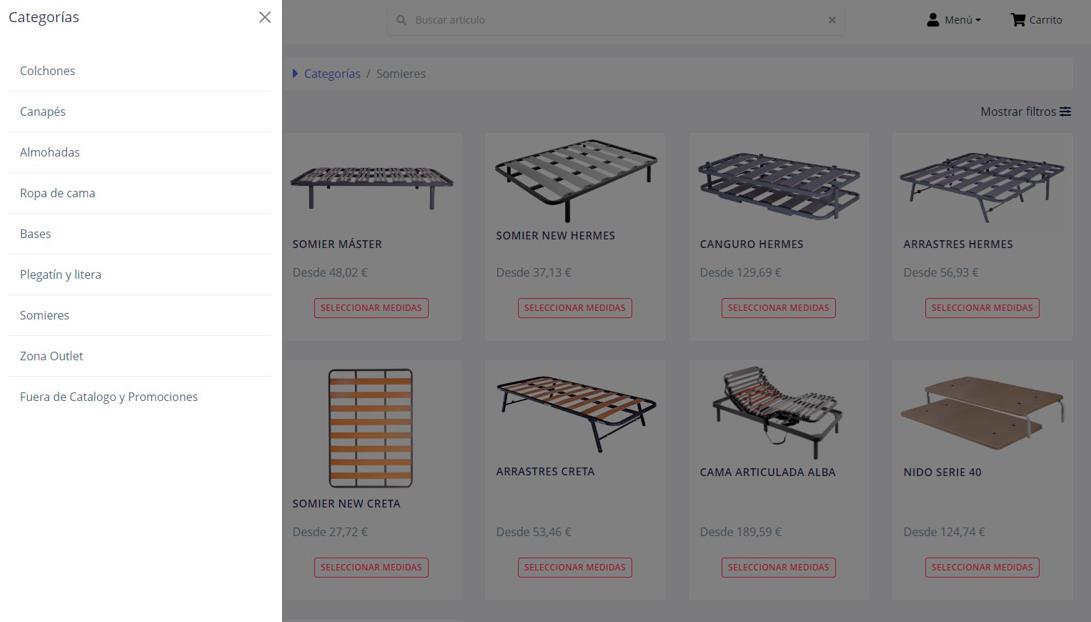This screenshot has height=622, width=1091.
Task: Click the breadcrumb arrow before Categorías
Action: [x=295, y=74]
